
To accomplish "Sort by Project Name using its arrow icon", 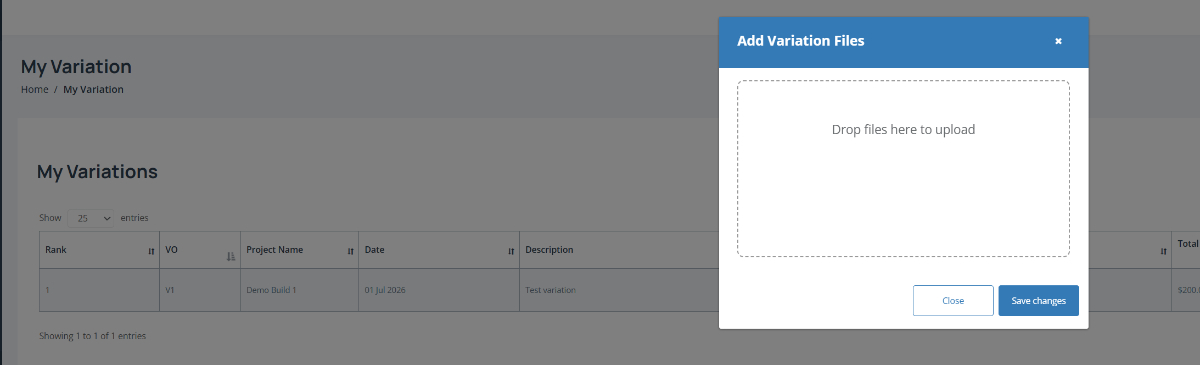I will pos(351,251).
